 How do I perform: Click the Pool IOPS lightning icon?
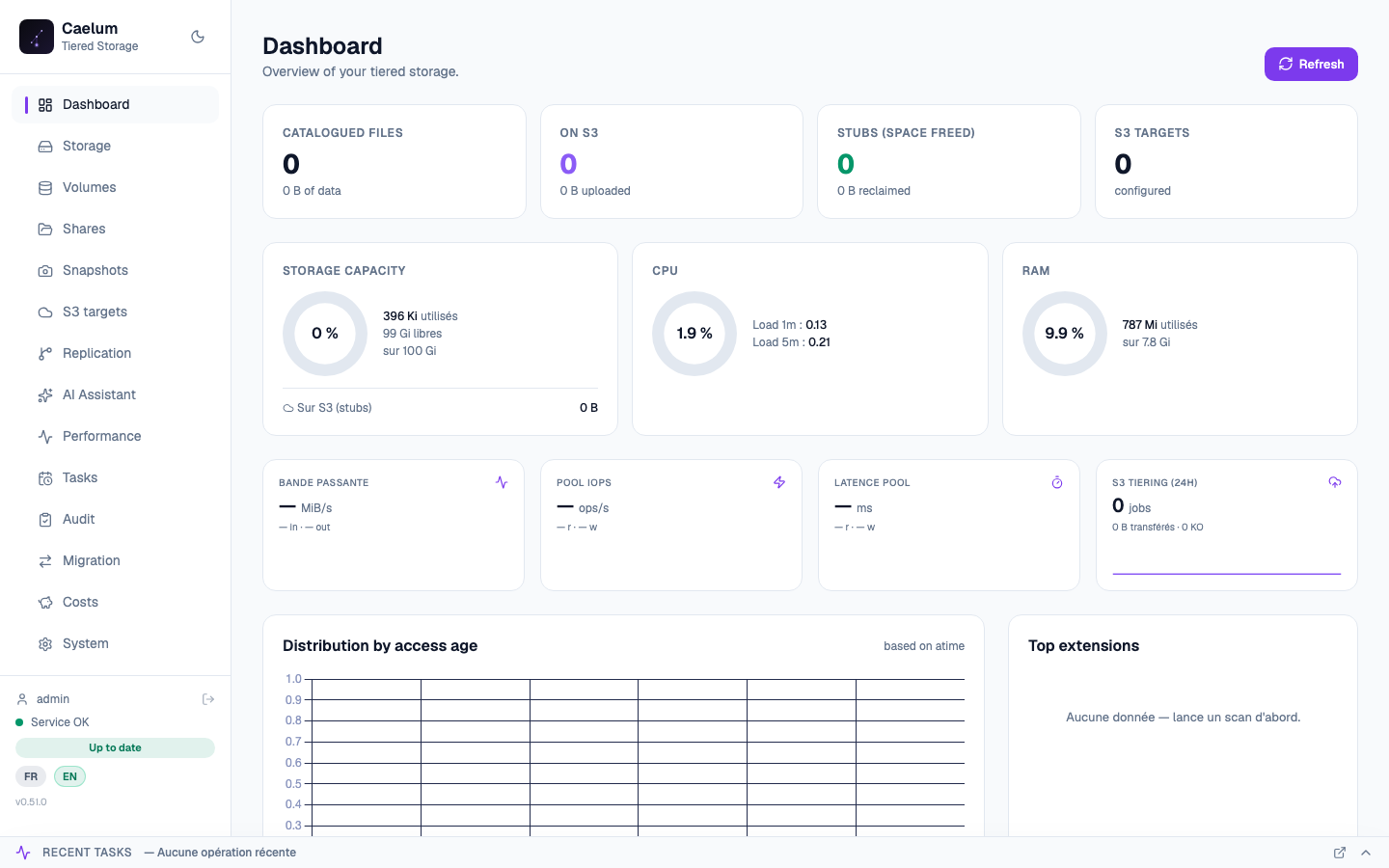coord(779,482)
